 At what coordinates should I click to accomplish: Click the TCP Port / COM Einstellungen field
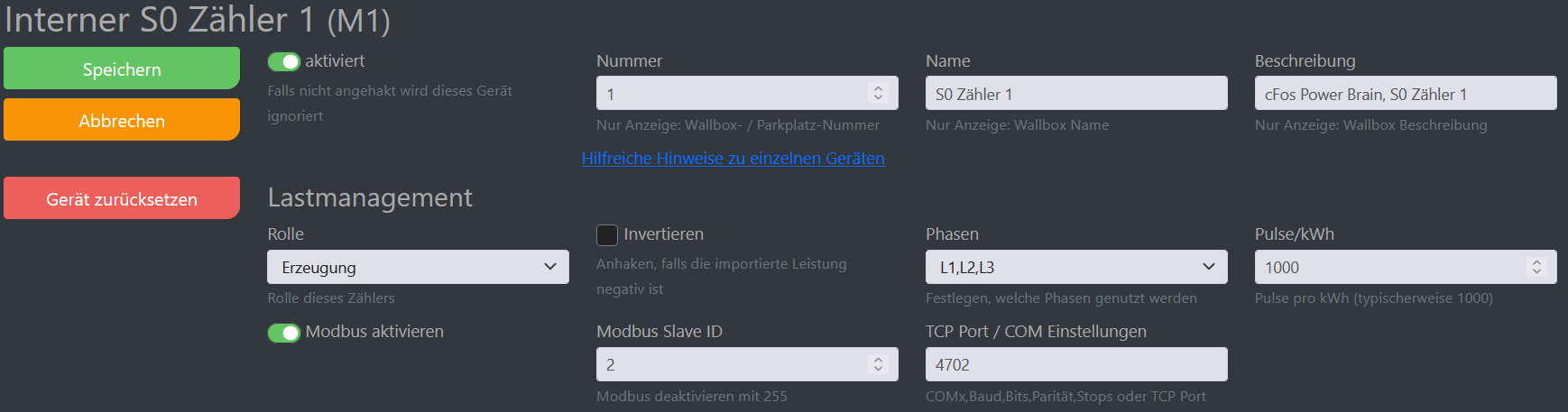(1076, 365)
